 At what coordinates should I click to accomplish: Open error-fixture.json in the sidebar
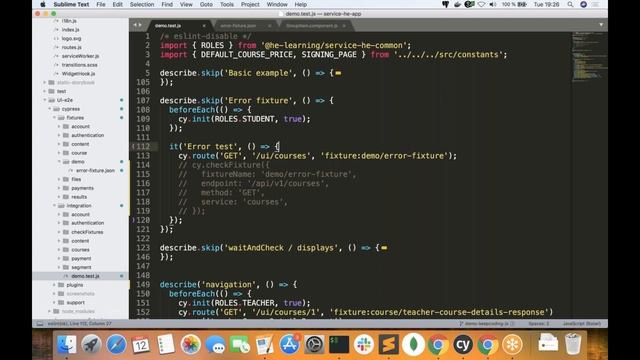point(95,171)
